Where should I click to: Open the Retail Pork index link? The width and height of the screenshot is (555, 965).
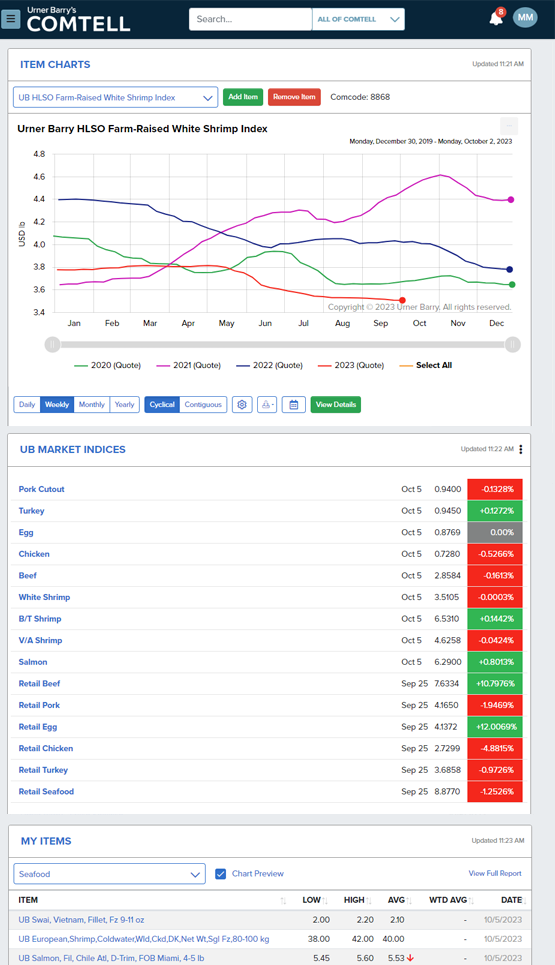tap(39, 705)
